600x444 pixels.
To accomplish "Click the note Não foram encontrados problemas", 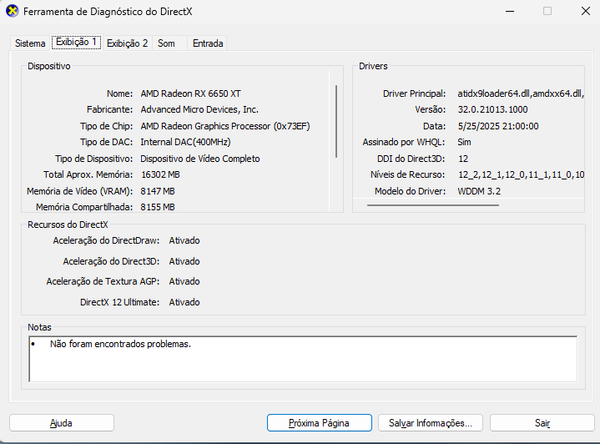I will 120,344.
